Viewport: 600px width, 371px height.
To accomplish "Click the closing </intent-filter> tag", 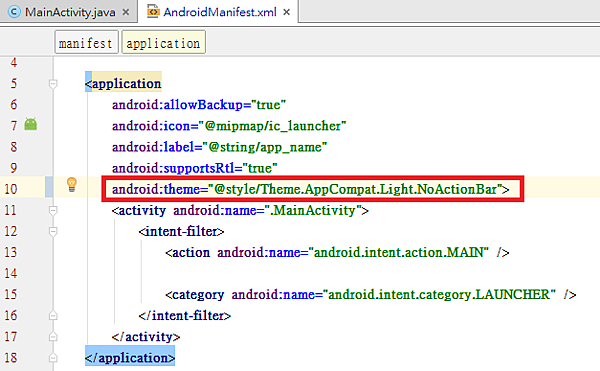I will click(184, 316).
